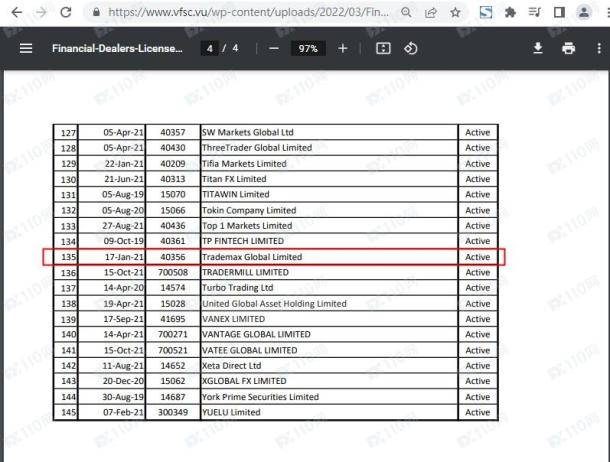Fit PDF to page

(383, 49)
